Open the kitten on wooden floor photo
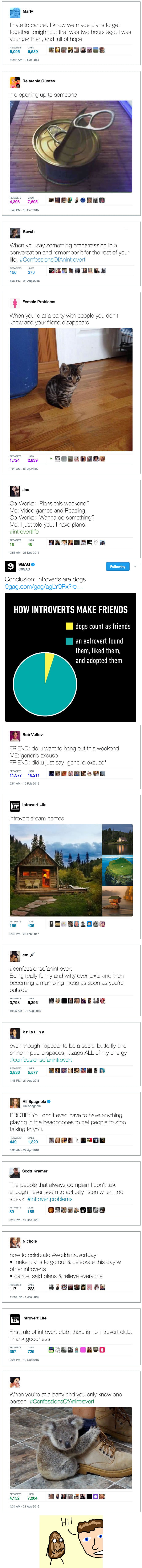The height and width of the screenshot is (1568, 142). click(x=71, y=389)
